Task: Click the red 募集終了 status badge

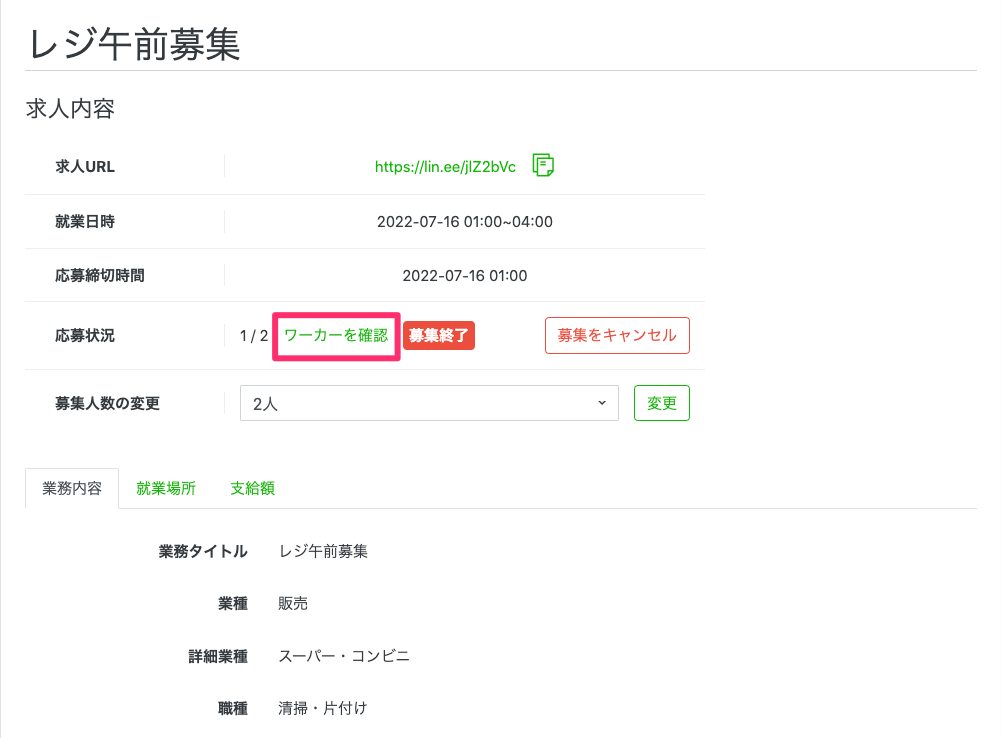Action: (x=438, y=336)
